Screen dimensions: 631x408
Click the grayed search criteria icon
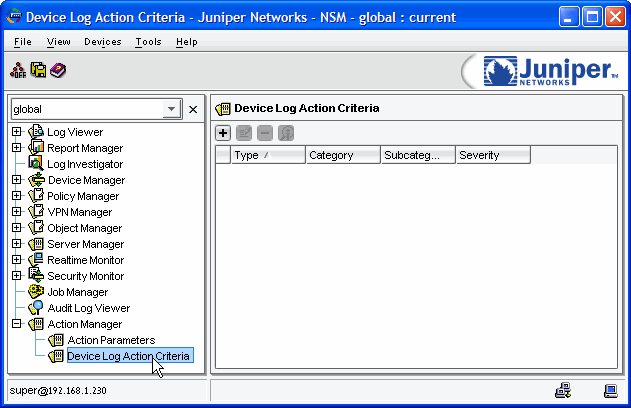(x=286, y=133)
